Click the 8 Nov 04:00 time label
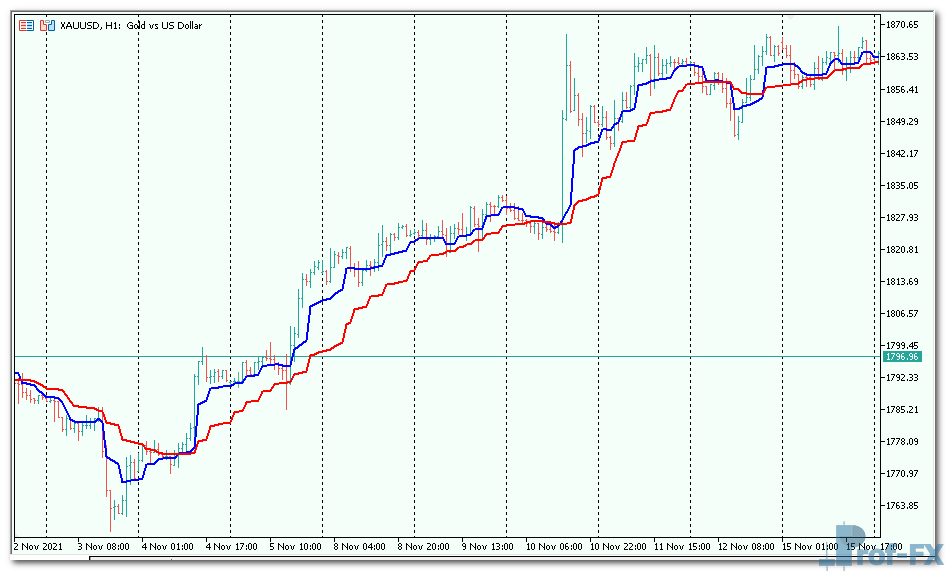This screenshot has height=571, width=946. [359, 546]
